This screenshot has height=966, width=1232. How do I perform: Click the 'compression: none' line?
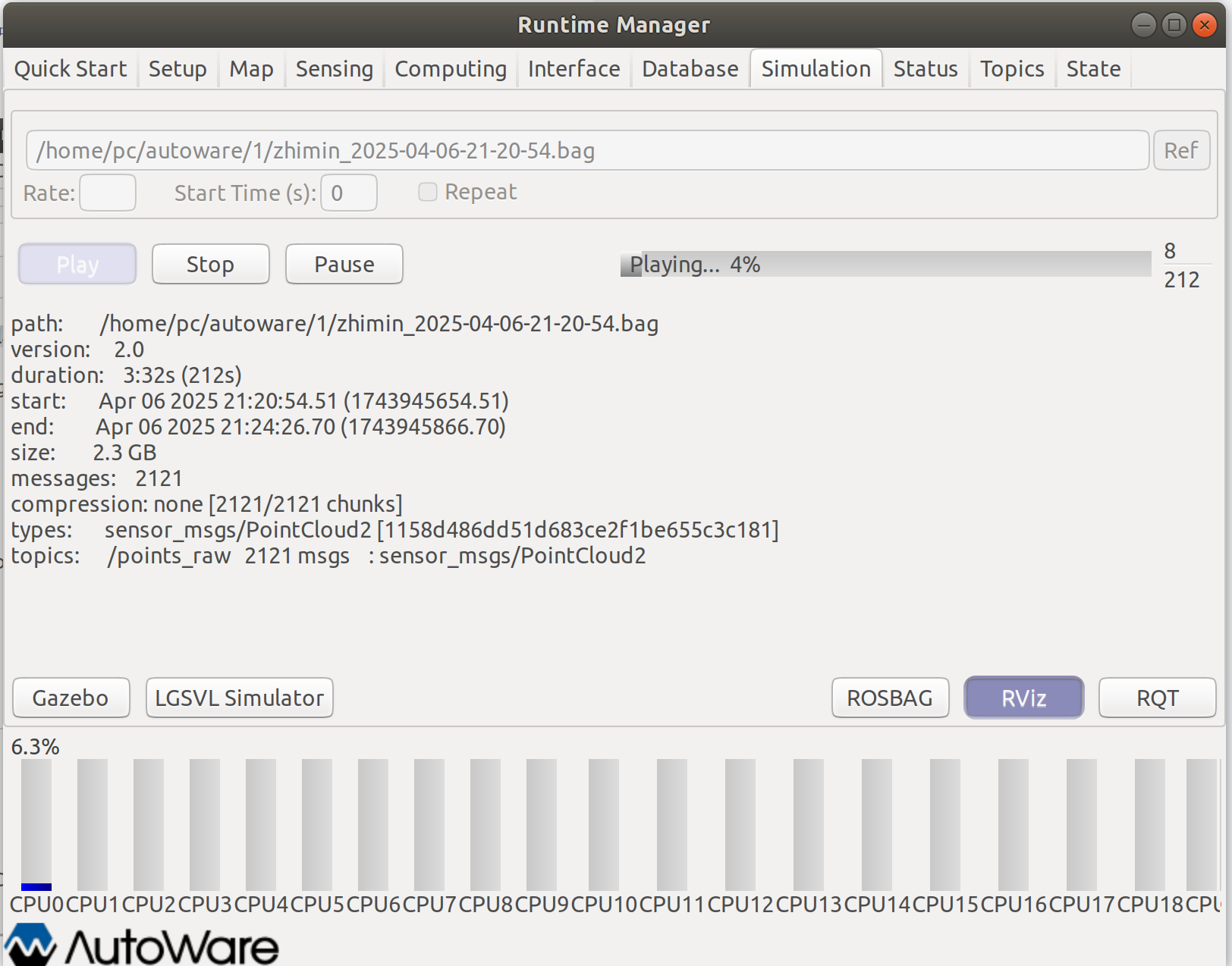click(x=206, y=504)
